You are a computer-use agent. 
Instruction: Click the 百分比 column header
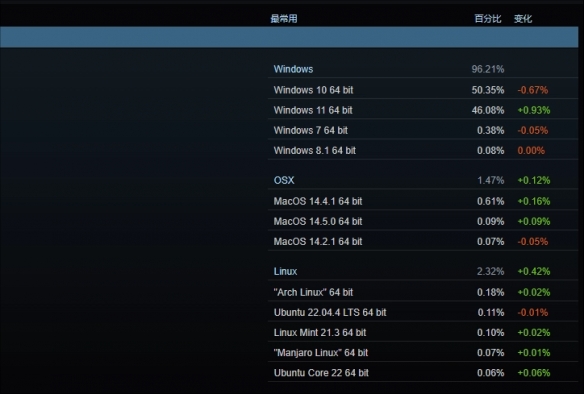click(x=488, y=19)
